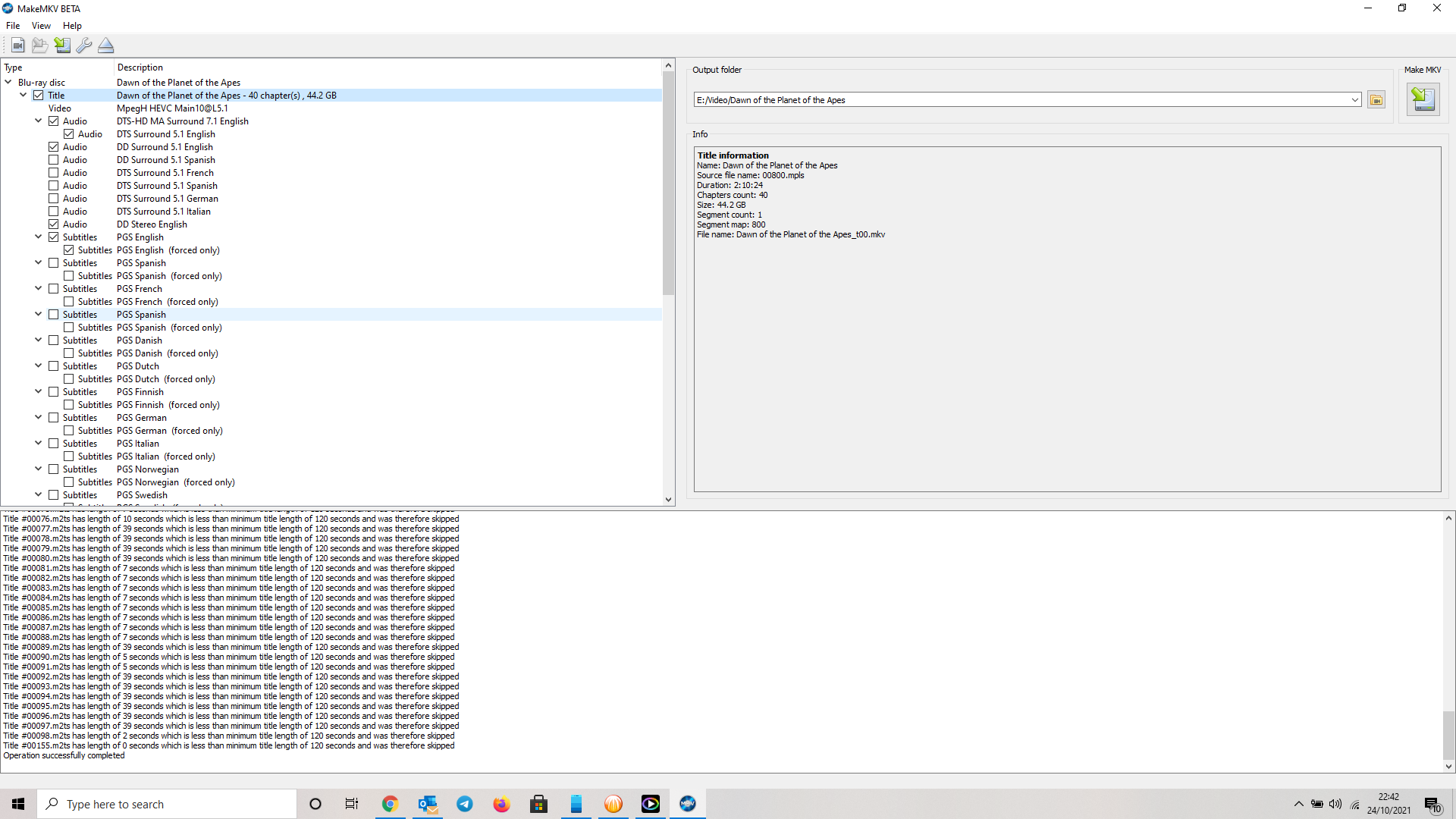Check PGS Danish subtitles
The image size is (1456, 819).
pos(53,340)
